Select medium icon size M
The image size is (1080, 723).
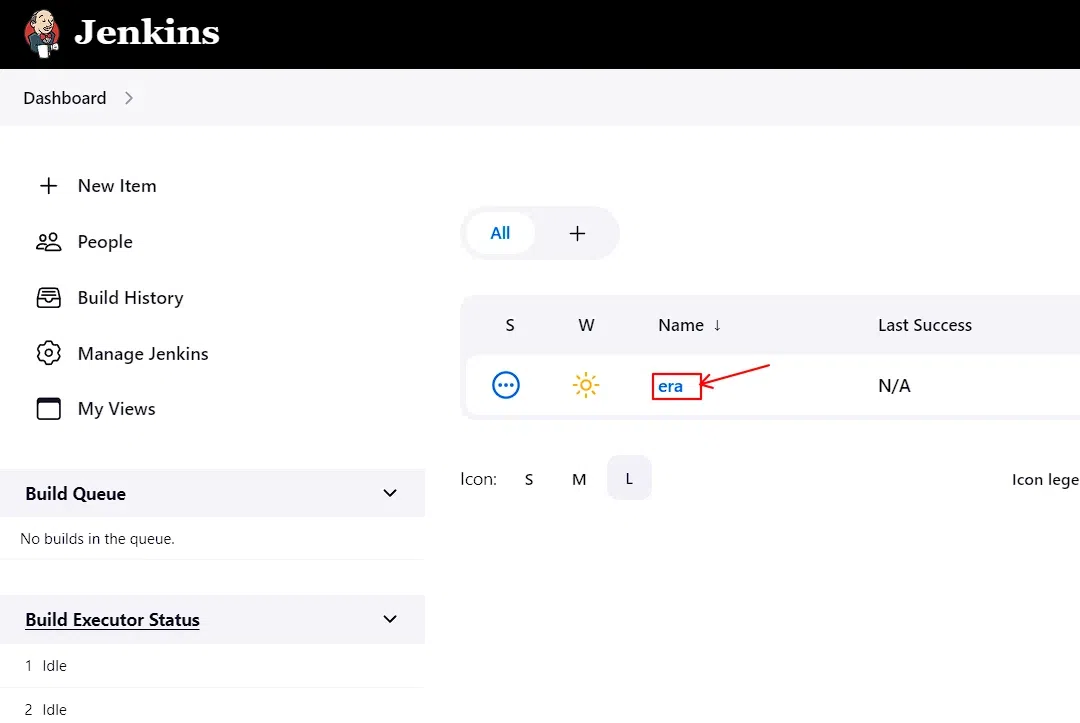pyautogui.click(x=579, y=479)
